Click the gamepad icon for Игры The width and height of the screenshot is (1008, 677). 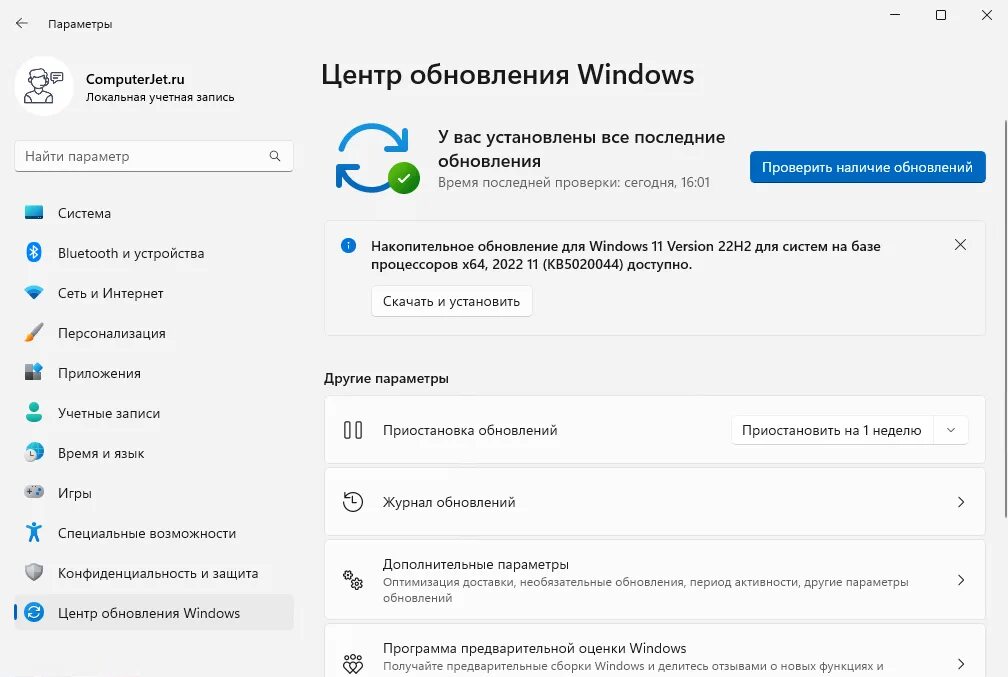[x=34, y=492]
